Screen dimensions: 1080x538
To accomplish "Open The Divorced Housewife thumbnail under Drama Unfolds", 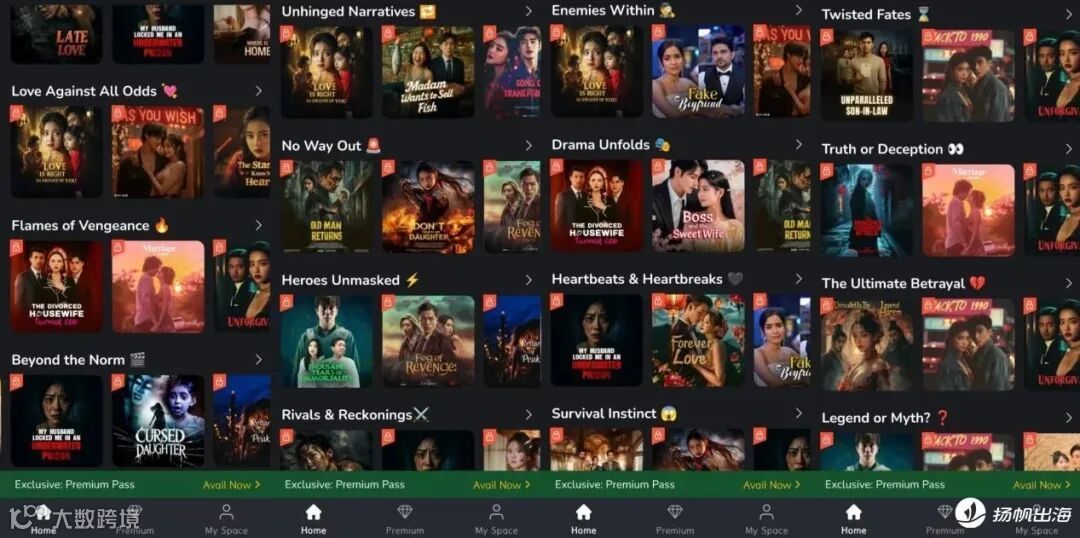I will (x=596, y=206).
